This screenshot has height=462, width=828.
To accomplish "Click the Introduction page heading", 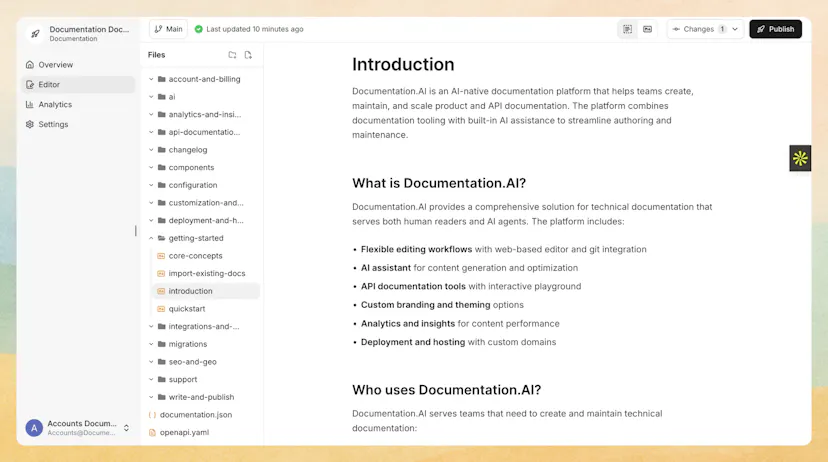I will (403, 64).
